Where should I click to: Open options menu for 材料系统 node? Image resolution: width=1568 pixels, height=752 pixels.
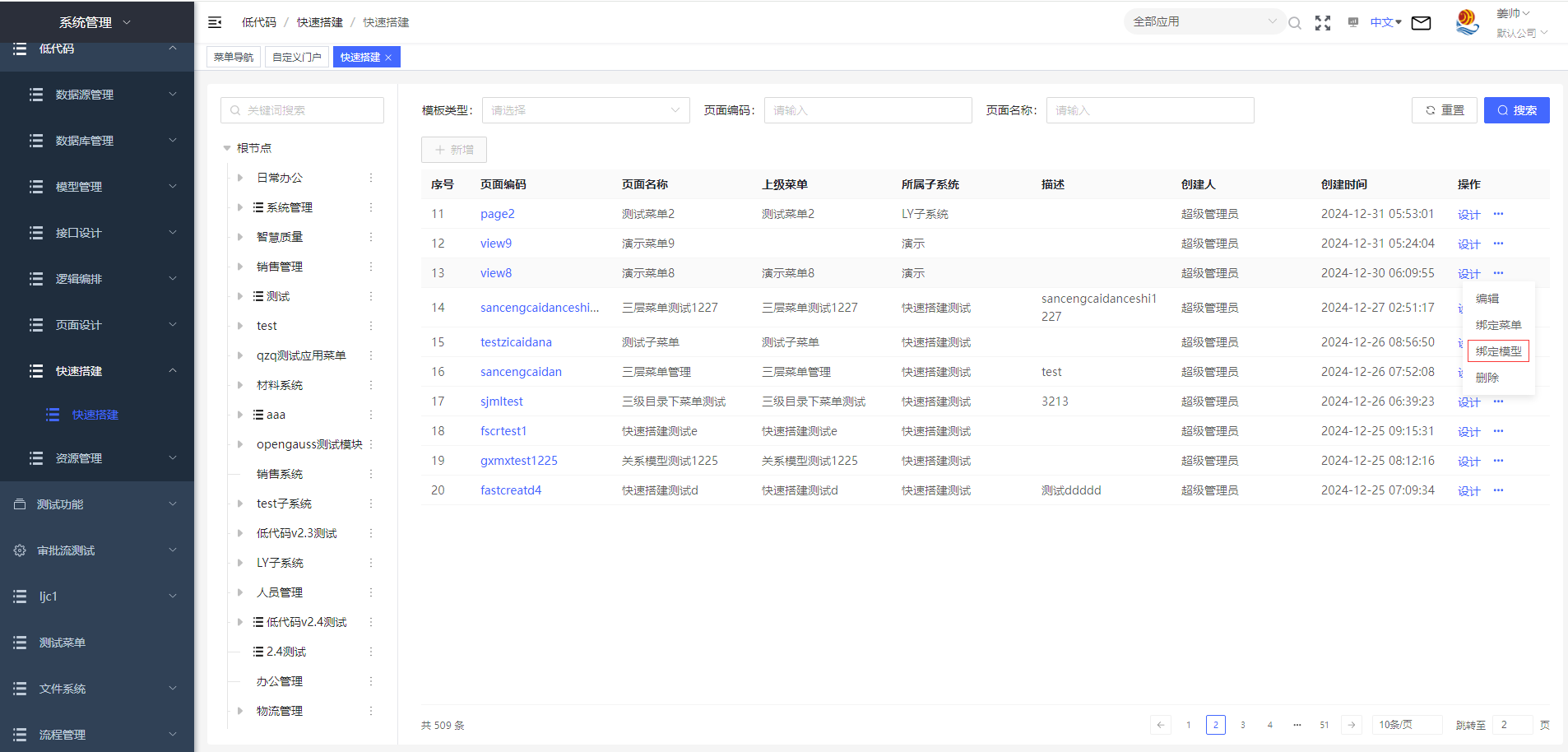click(x=371, y=385)
